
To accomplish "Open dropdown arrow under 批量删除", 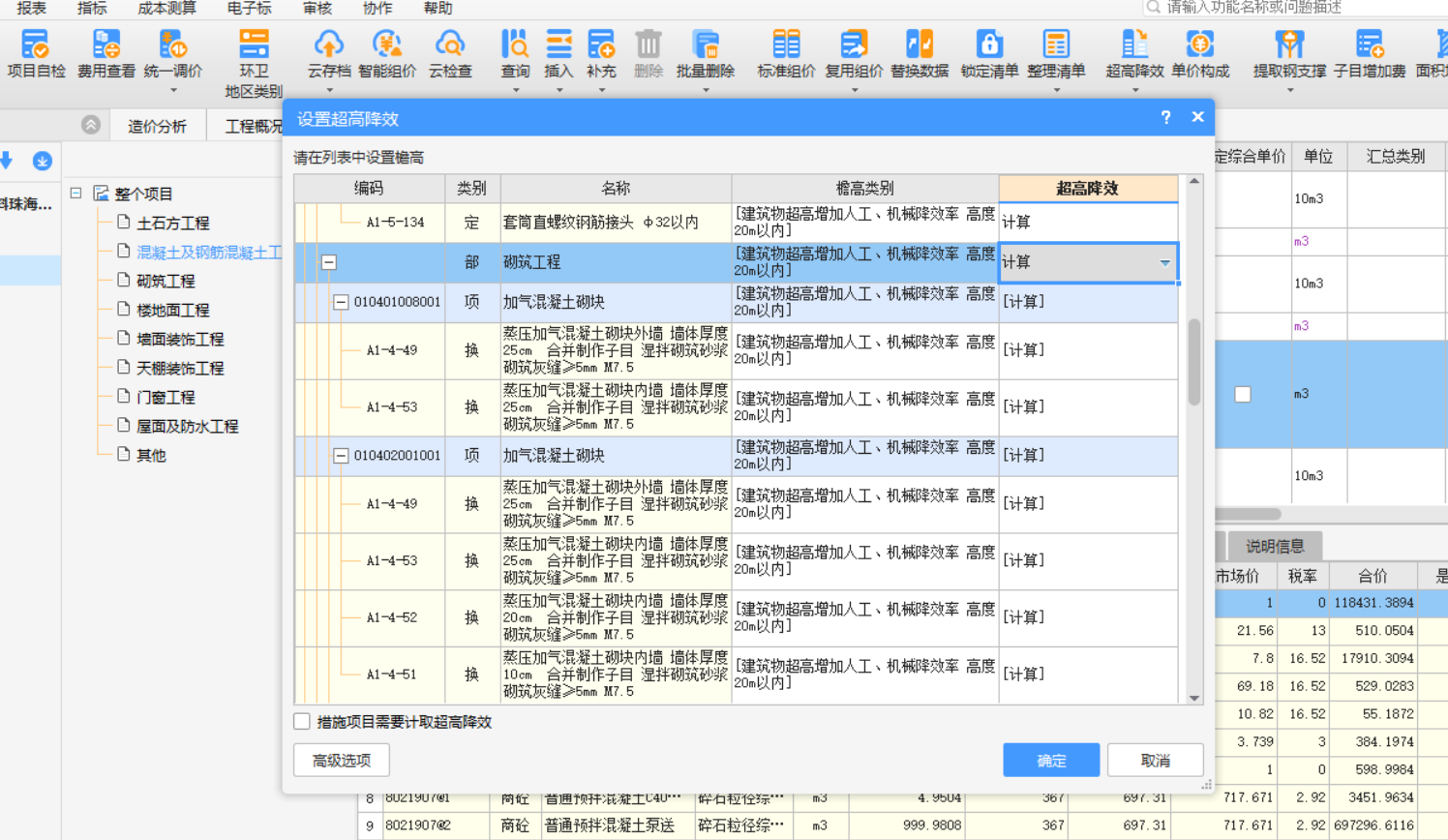I will [706, 91].
